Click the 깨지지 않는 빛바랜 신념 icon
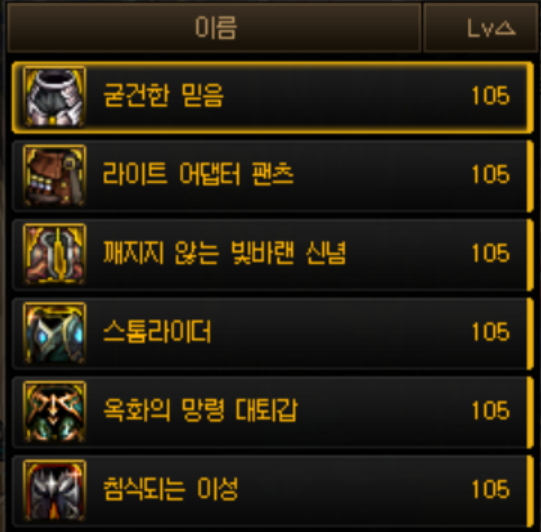Viewport: 541px width, 532px height. click(54, 255)
